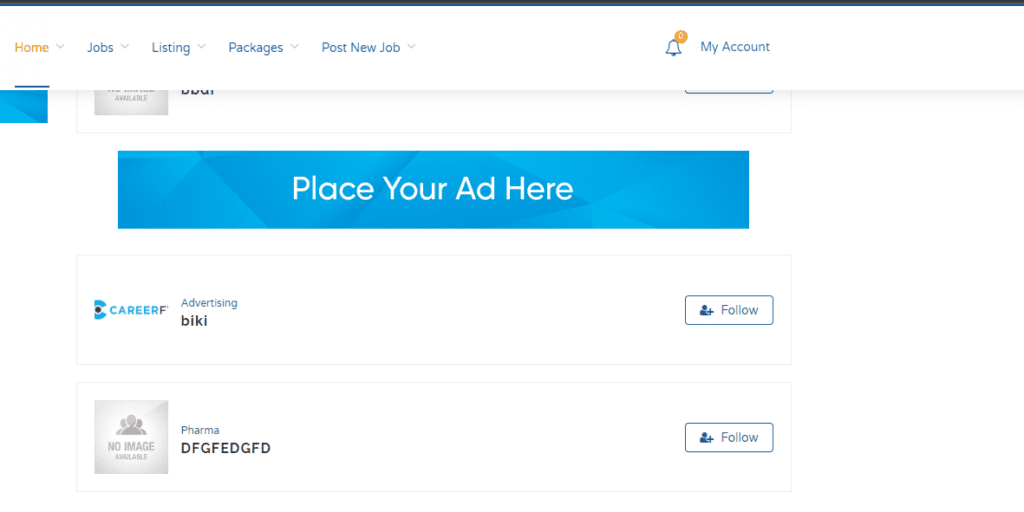Screen dimensions: 1024x512
Task: Select the Jobs menu item
Action: (100, 47)
